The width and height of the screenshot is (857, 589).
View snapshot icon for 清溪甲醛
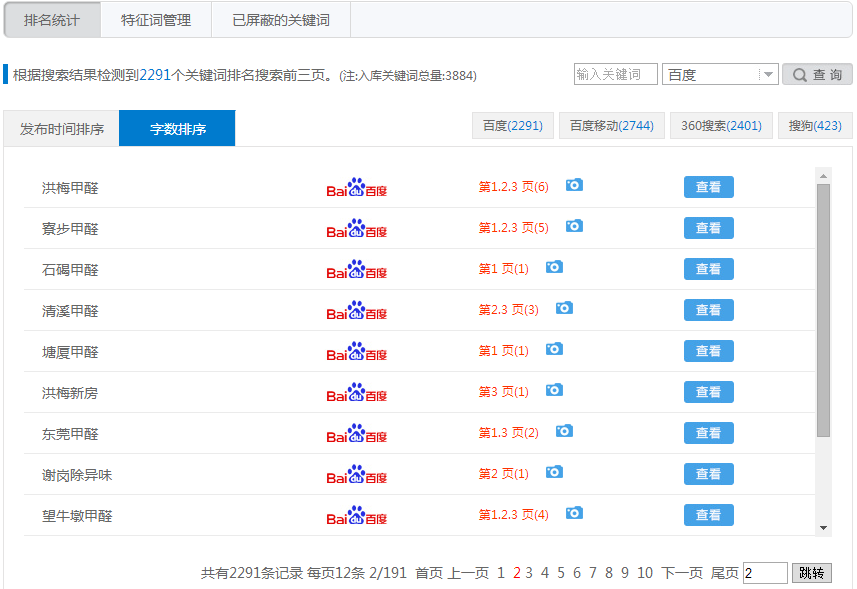pyautogui.click(x=564, y=308)
